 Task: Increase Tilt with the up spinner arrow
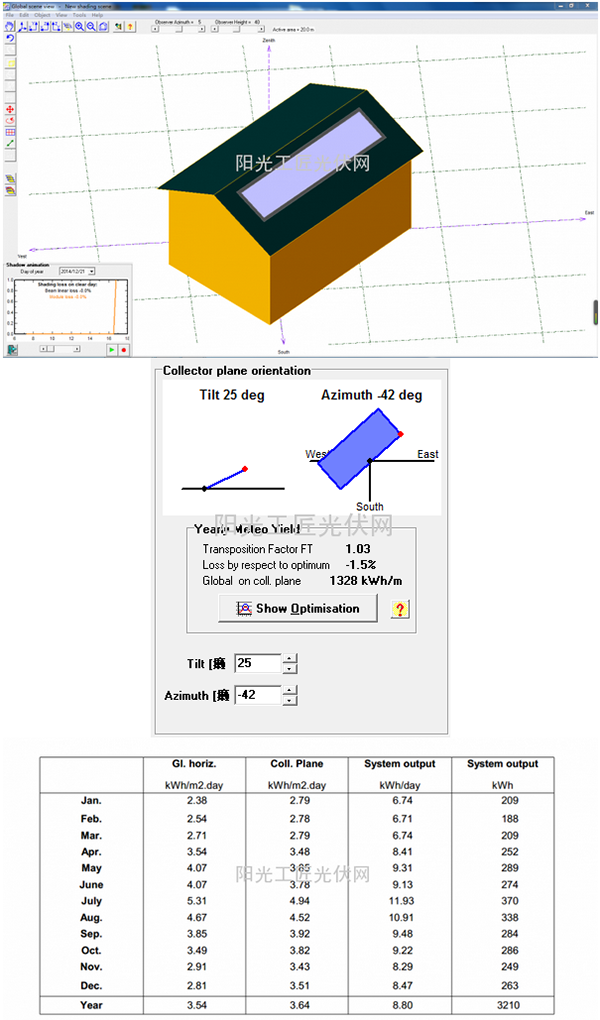290,658
